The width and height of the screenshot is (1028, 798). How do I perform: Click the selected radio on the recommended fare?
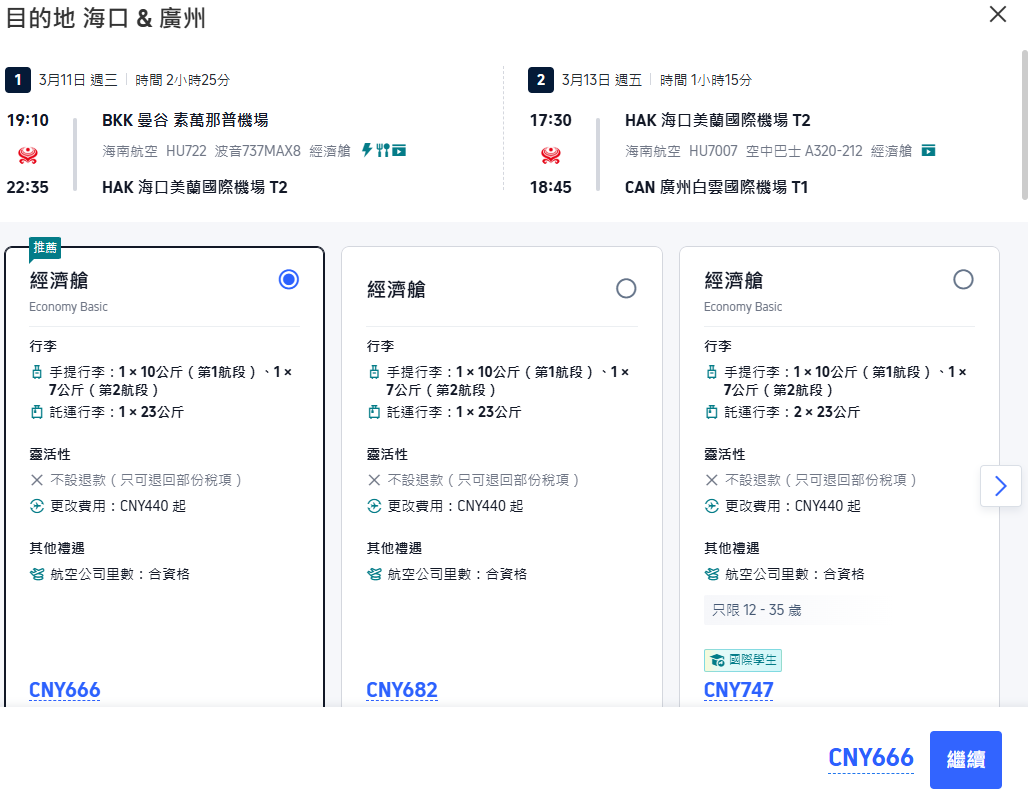pyautogui.click(x=288, y=279)
